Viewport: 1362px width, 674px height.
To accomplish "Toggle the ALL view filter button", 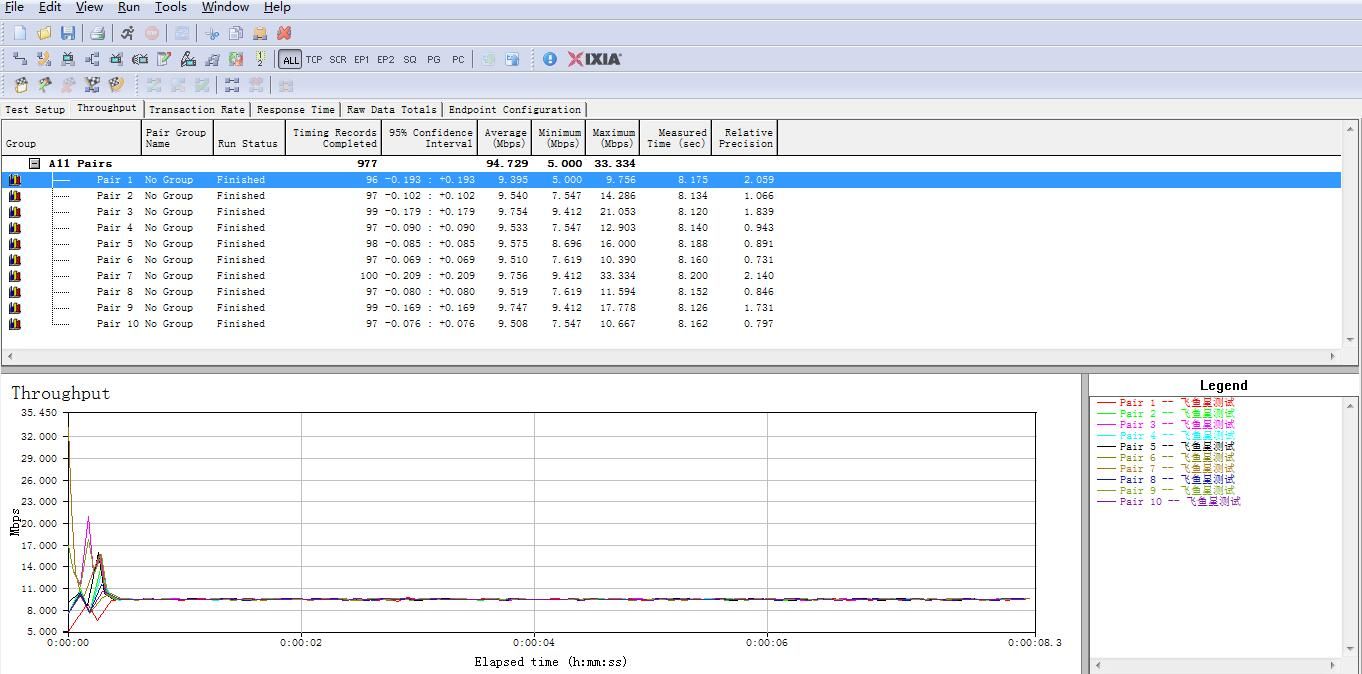I will pyautogui.click(x=290, y=60).
